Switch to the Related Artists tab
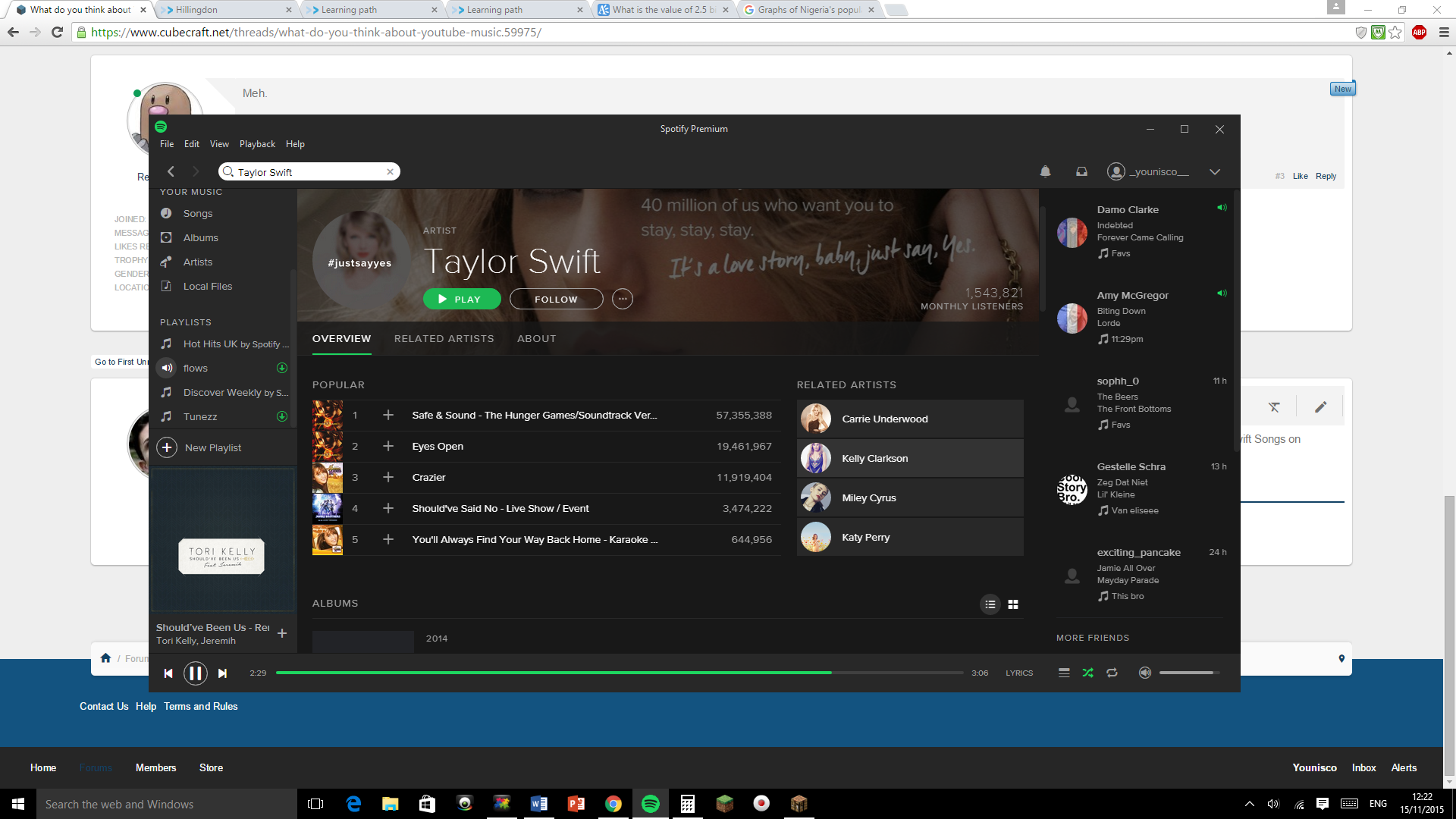The image size is (1456, 819). (444, 339)
